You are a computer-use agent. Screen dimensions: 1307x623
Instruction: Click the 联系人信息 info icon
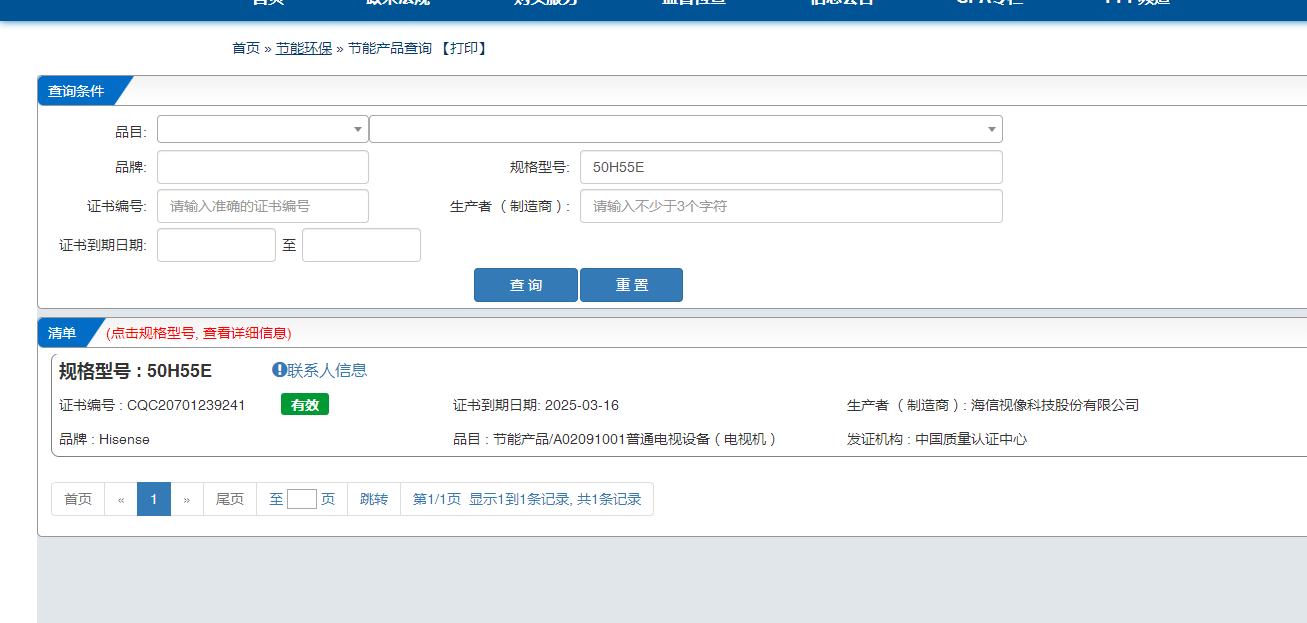pos(279,370)
